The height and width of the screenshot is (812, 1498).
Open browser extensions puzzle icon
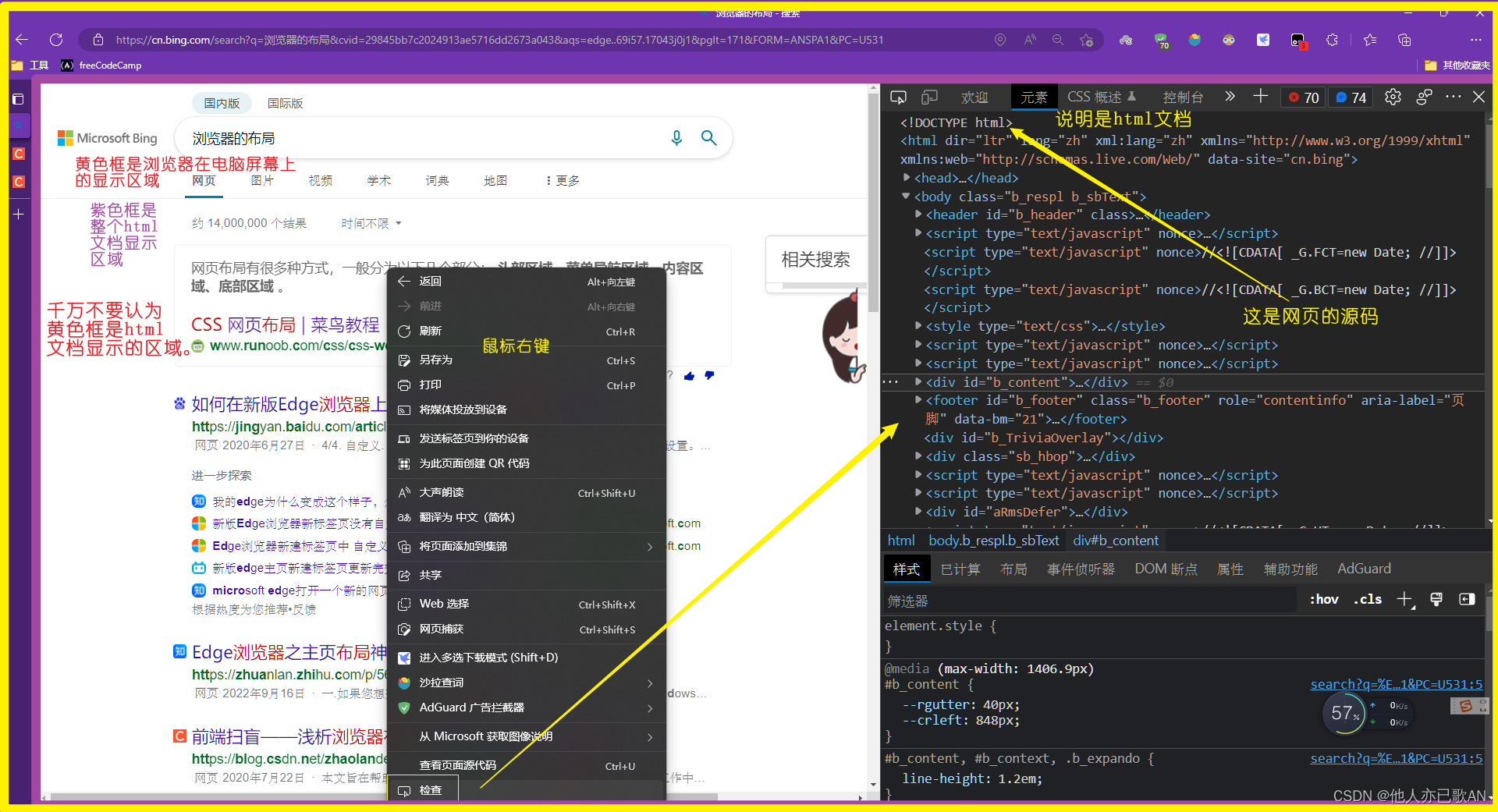coord(1332,40)
